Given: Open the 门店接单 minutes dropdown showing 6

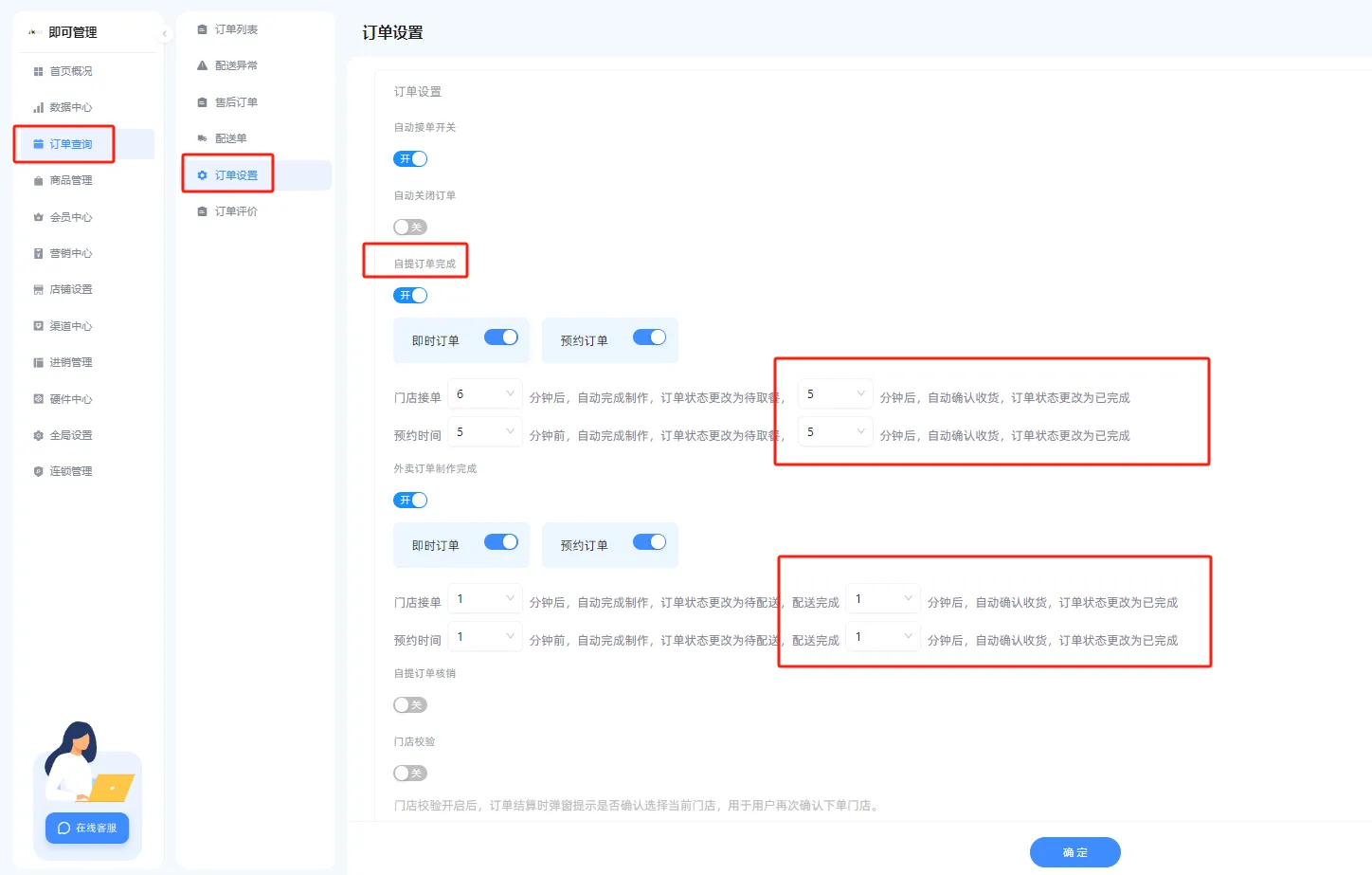Looking at the screenshot, I should 484,392.
